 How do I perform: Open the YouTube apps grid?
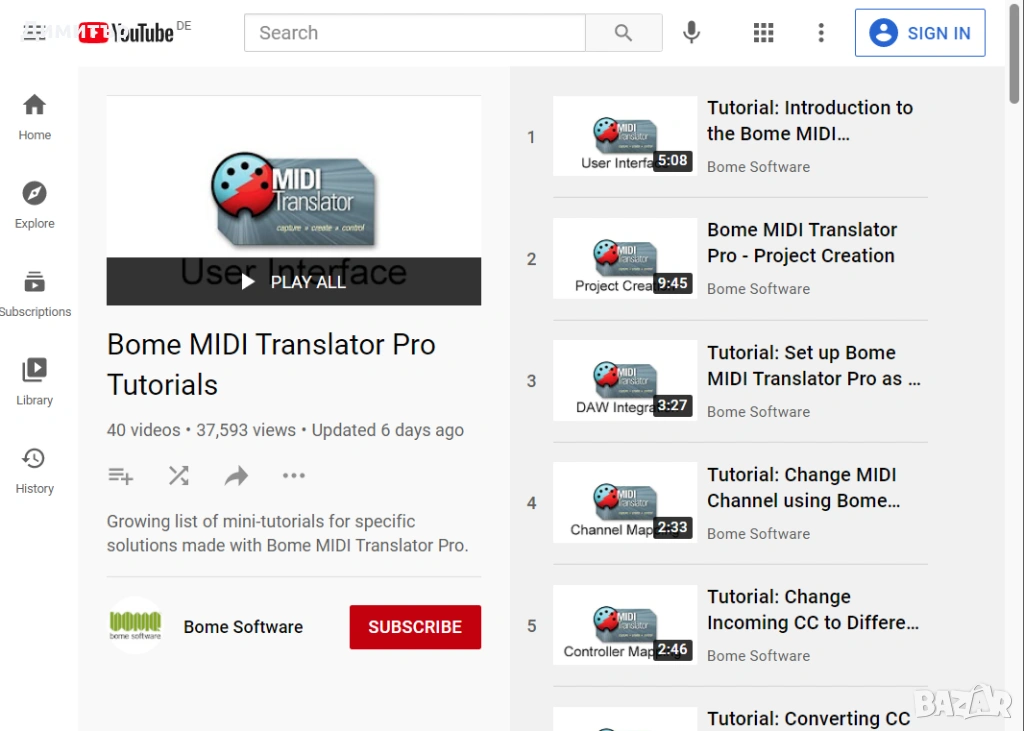[x=763, y=33]
